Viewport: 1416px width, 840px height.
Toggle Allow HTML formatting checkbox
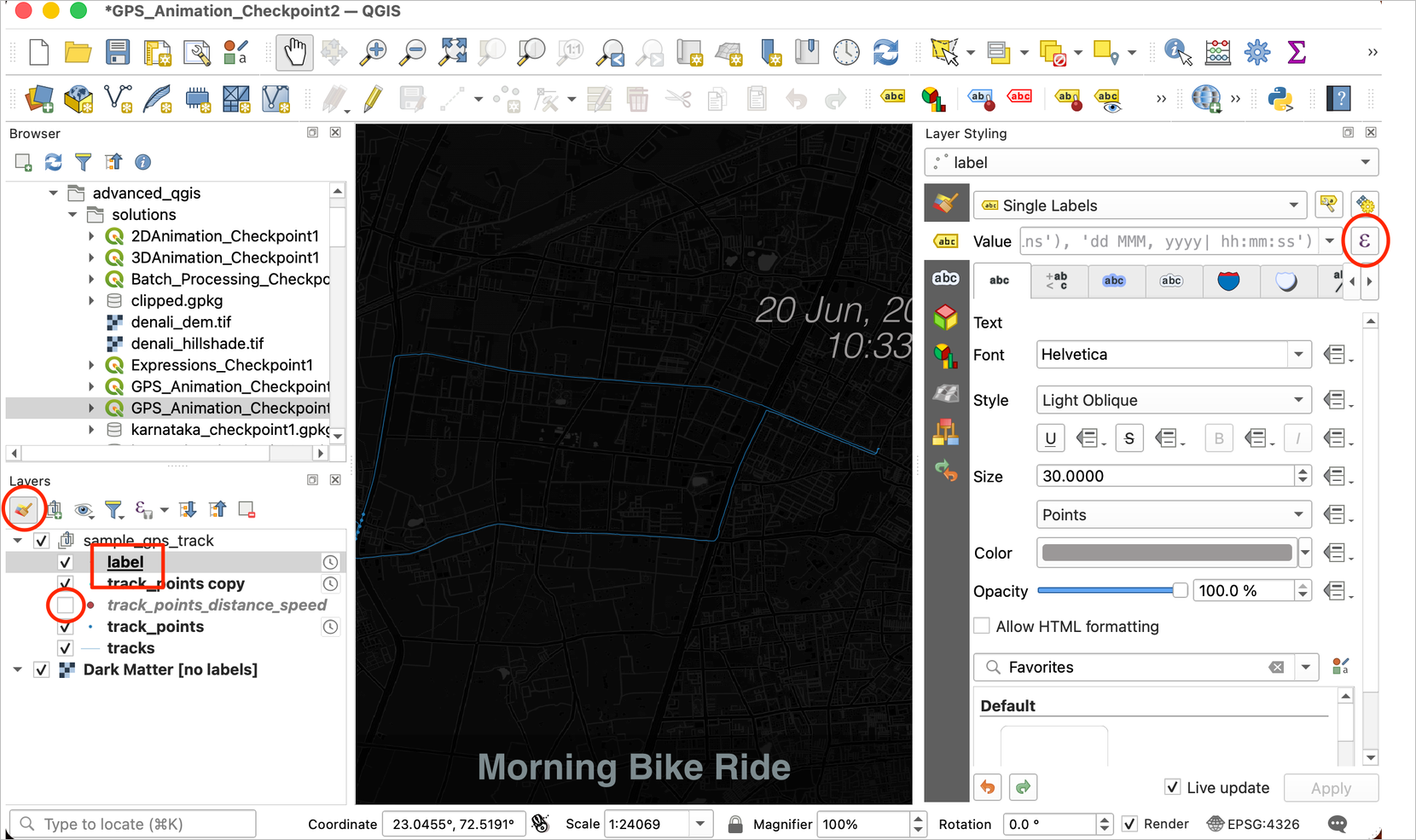point(983,626)
